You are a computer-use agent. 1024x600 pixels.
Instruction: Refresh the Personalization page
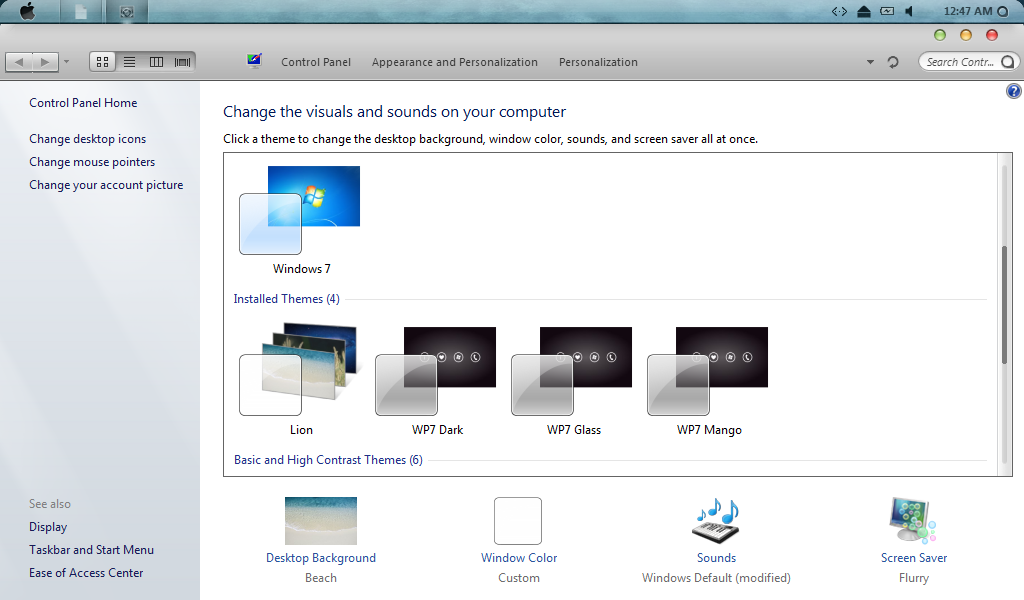click(893, 62)
